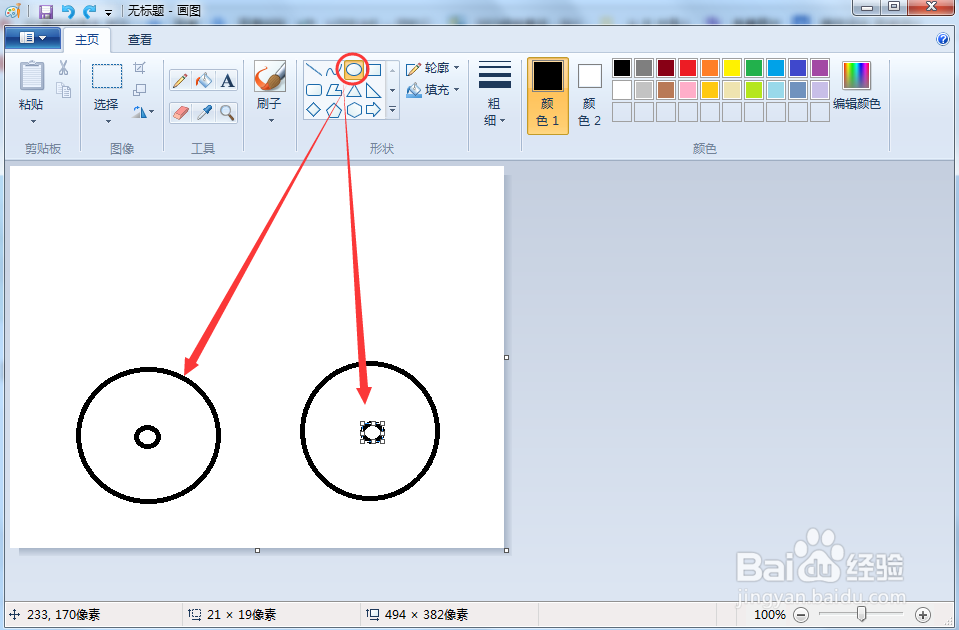The height and width of the screenshot is (630, 959).
Task: Select the red color swatch
Action: pyautogui.click(x=686, y=67)
